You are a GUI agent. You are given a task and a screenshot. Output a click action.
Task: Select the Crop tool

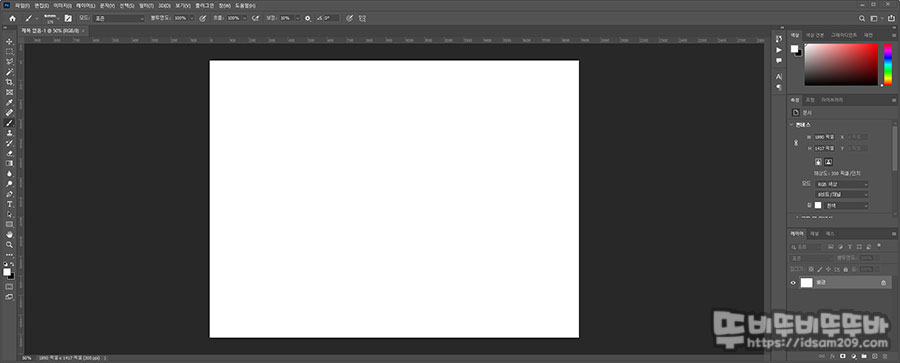(9, 82)
